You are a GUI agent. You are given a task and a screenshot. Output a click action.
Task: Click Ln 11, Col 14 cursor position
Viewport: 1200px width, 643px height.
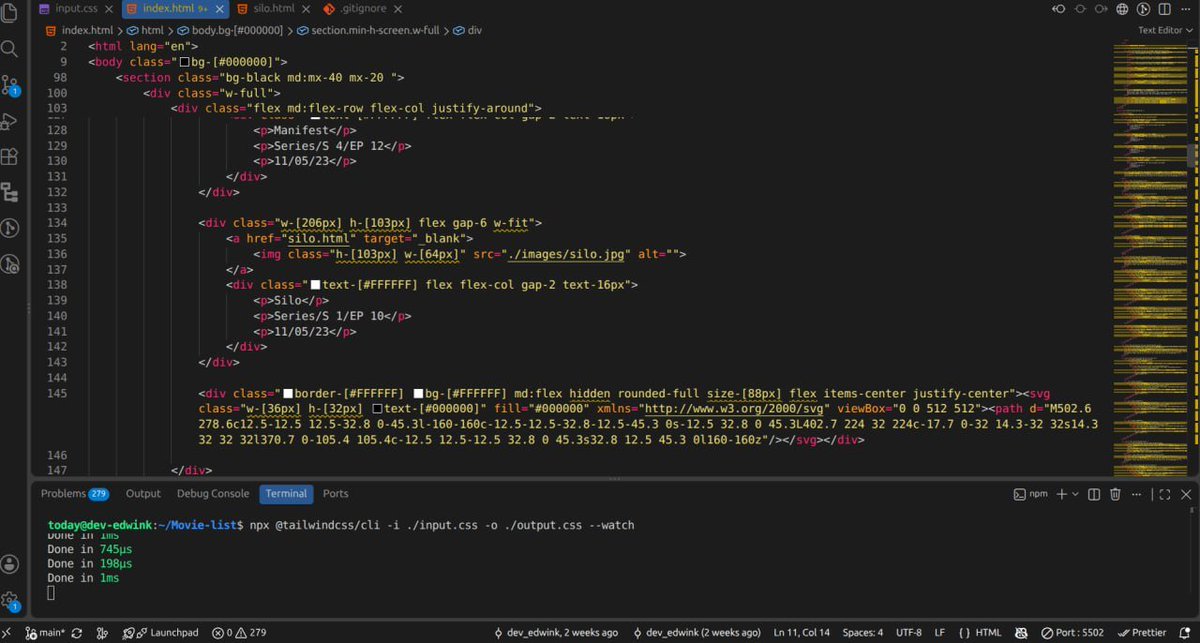click(x=802, y=633)
